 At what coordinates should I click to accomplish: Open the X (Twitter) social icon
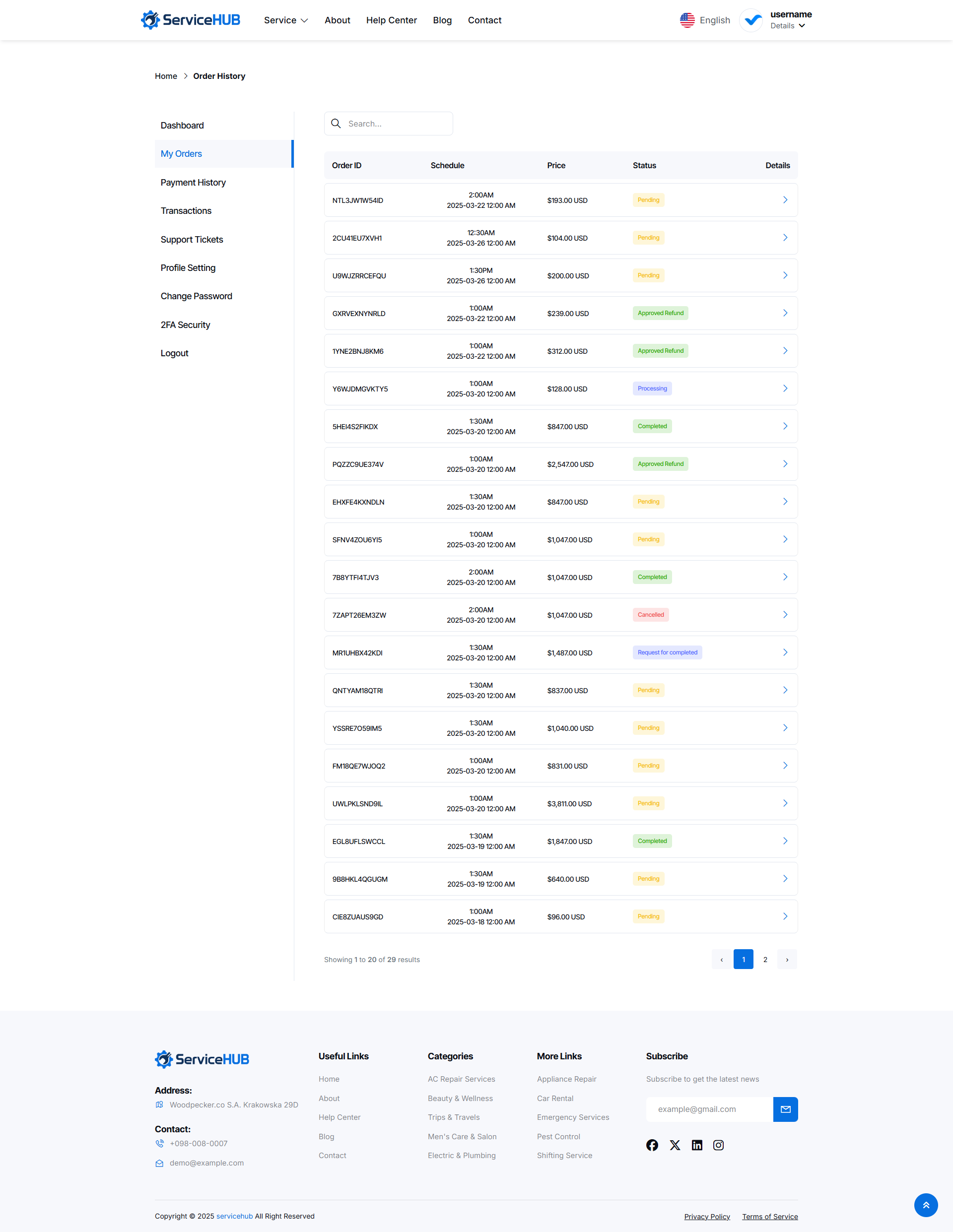pyautogui.click(x=674, y=1145)
